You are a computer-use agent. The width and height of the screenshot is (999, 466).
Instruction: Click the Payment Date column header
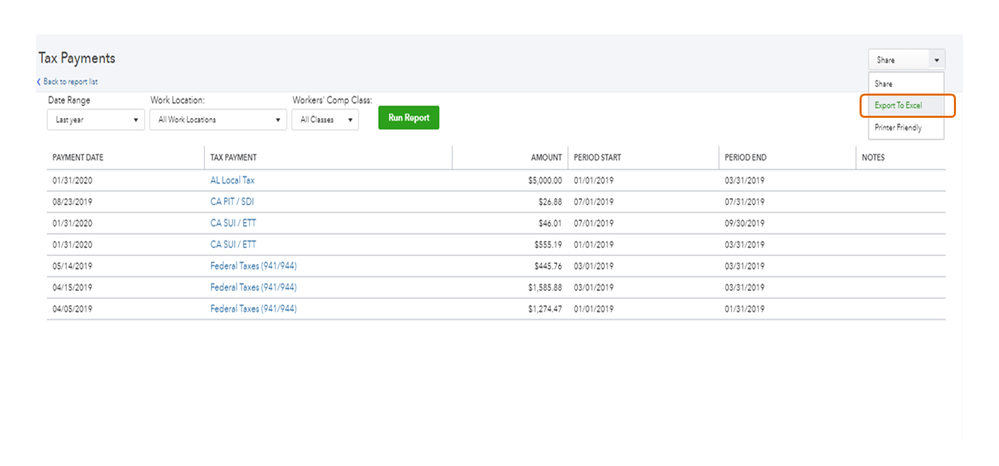click(x=78, y=158)
